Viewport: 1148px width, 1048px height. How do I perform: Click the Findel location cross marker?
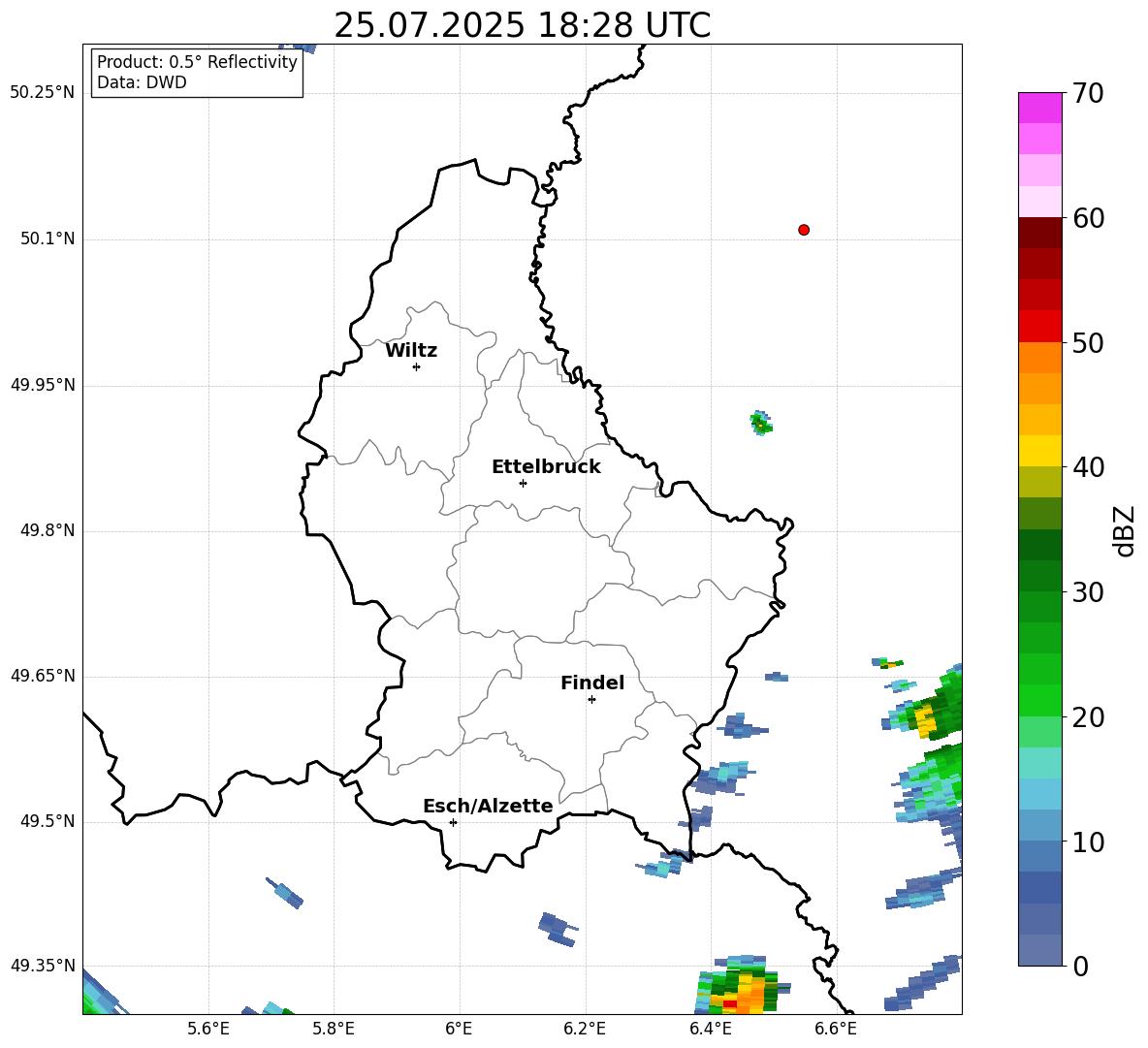(591, 700)
